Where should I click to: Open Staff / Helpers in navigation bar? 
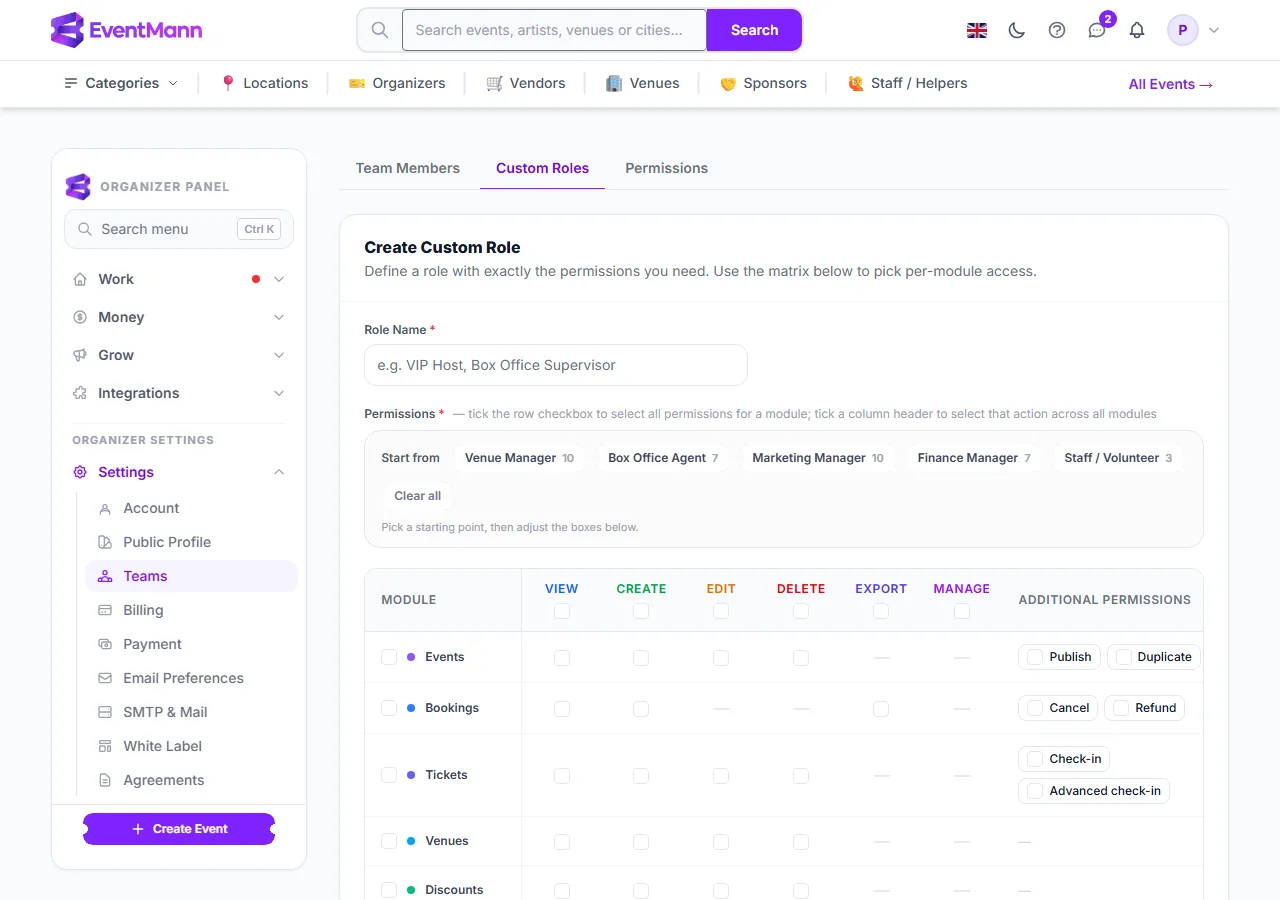[x=907, y=83]
